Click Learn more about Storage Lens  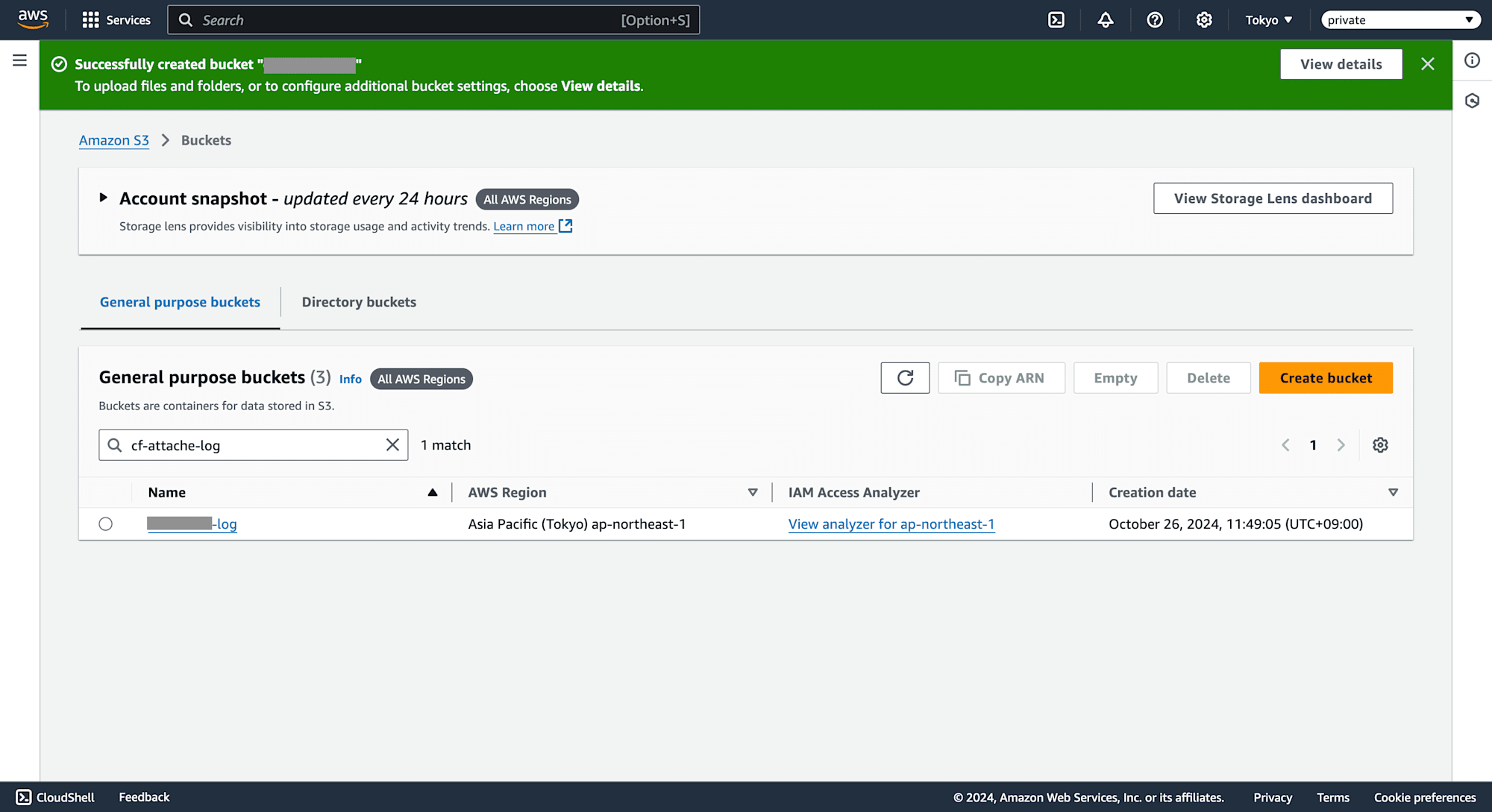pos(524,226)
